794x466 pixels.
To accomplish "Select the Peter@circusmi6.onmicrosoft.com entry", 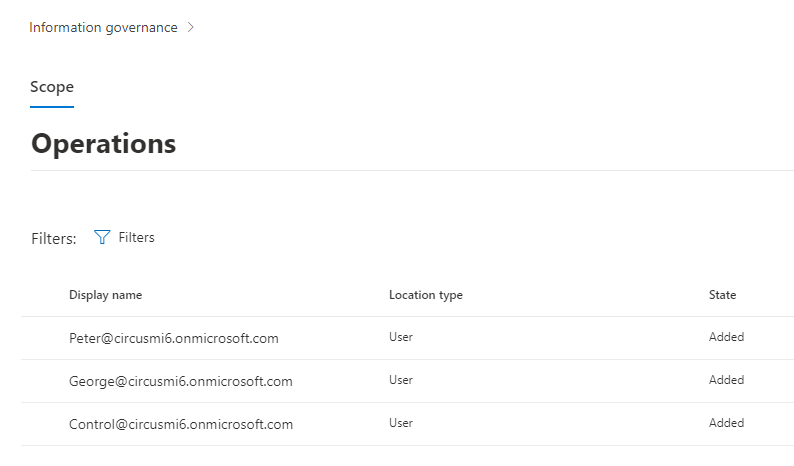I will [173, 338].
